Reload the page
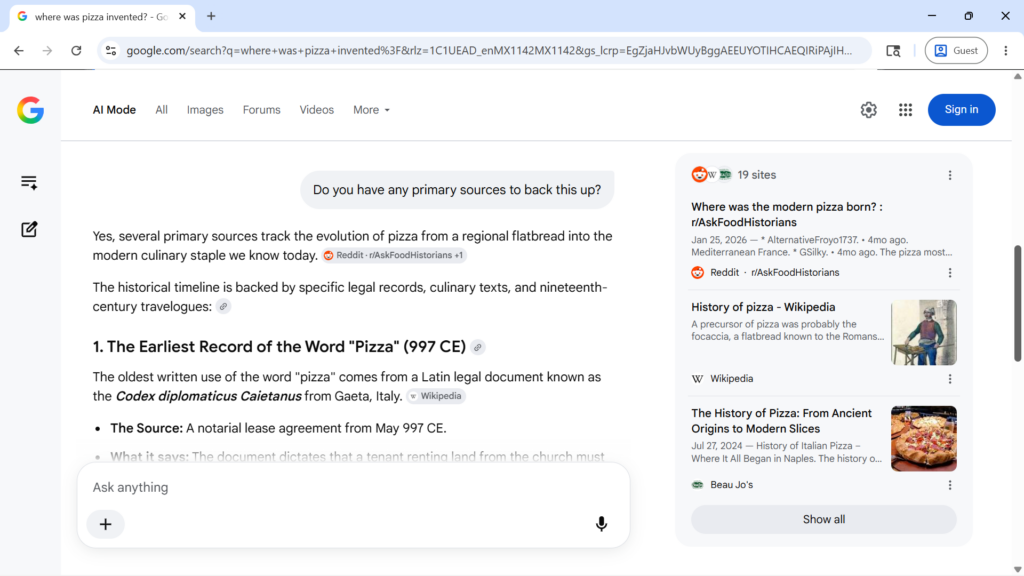 coord(76,50)
